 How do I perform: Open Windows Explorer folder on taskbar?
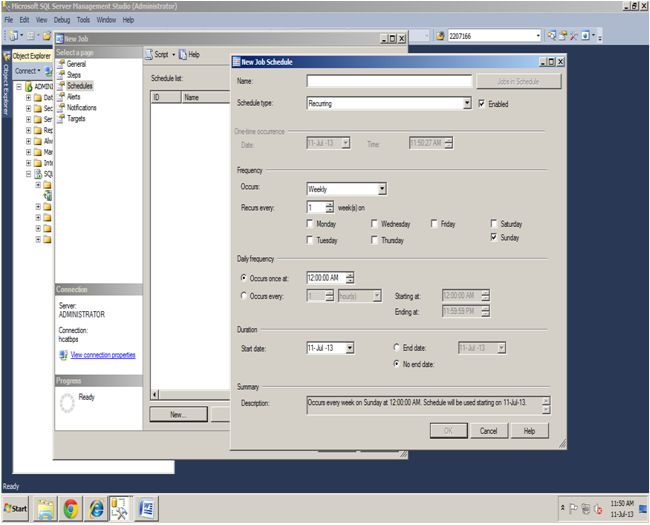(46, 508)
